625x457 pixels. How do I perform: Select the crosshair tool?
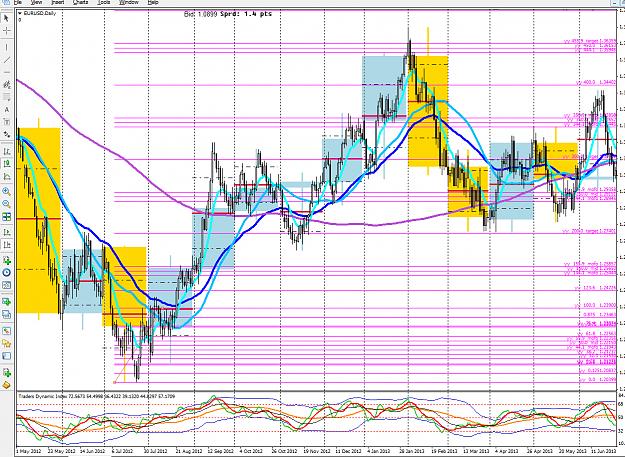point(6,31)
